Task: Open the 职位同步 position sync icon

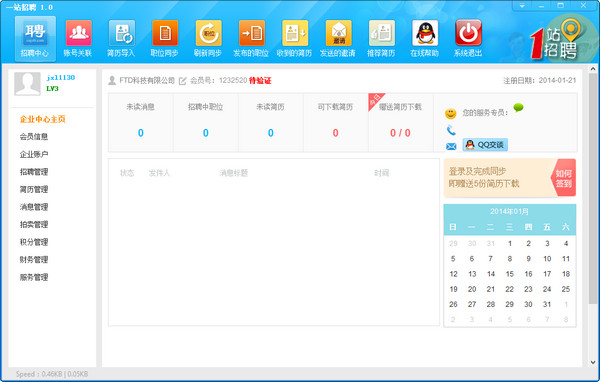Action: click(165, 33)
